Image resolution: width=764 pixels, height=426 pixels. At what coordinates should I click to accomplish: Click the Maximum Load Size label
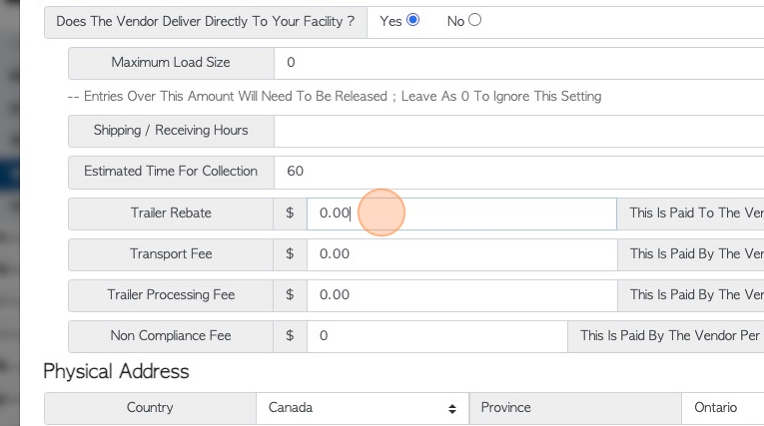click(171, 63)
